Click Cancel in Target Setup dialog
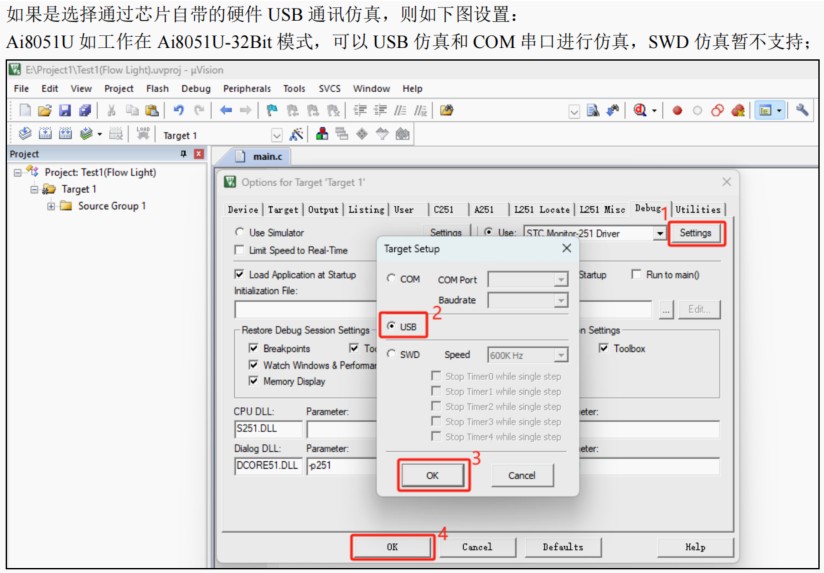Viewport: 824px width, 573px height. click(522, 475)
